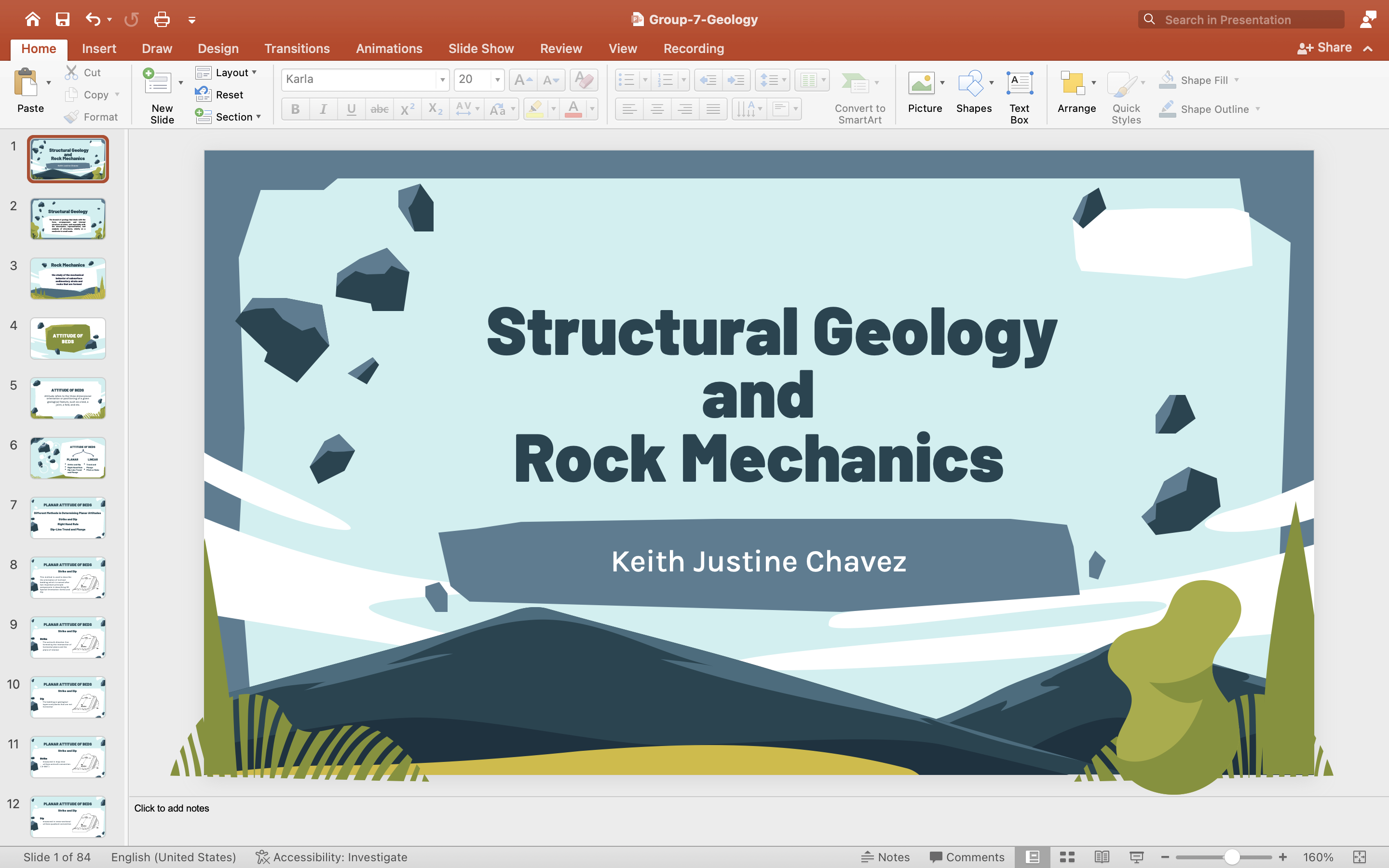The width and height of the screenshot is (1389, 868).
Task: Open the font size dropdown
Action: pyautogui.click(x=497, y=80)
